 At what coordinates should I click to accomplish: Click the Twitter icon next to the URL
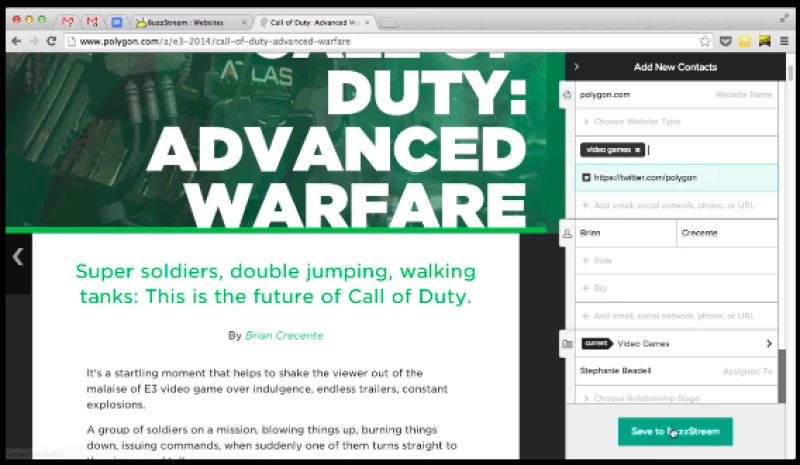tap(585, 177)
